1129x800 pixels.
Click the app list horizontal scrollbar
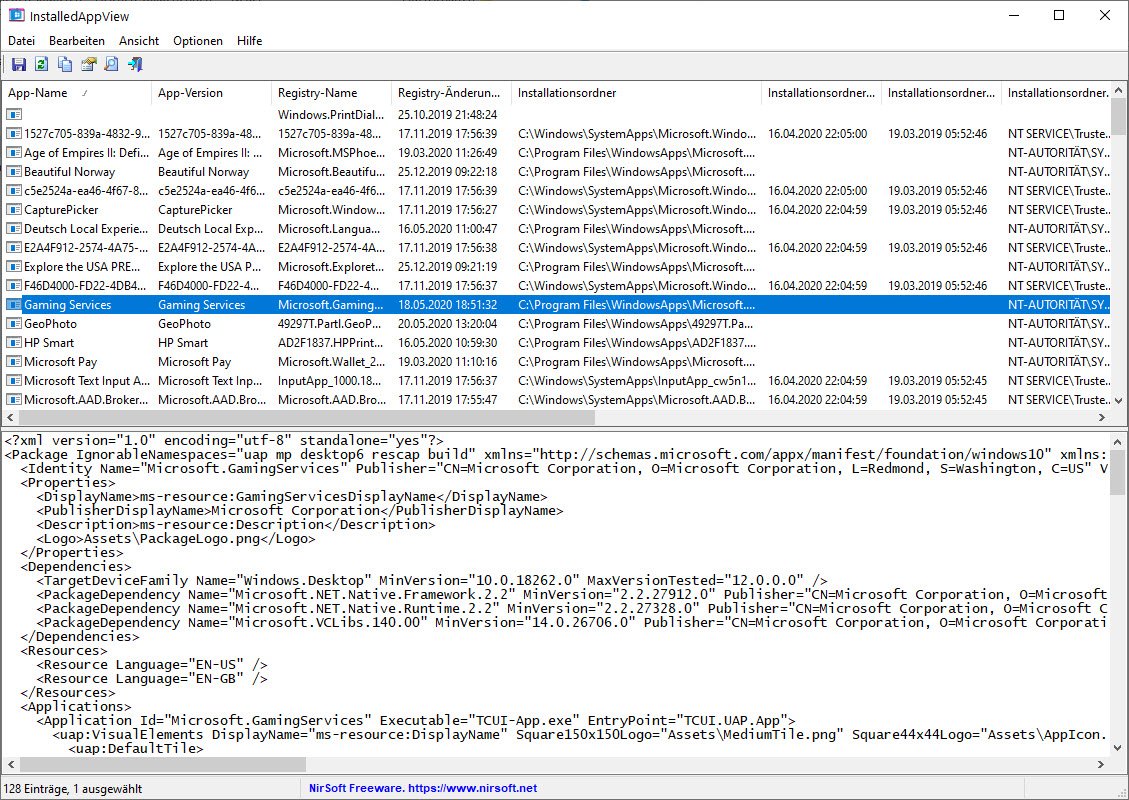[300, 418]
